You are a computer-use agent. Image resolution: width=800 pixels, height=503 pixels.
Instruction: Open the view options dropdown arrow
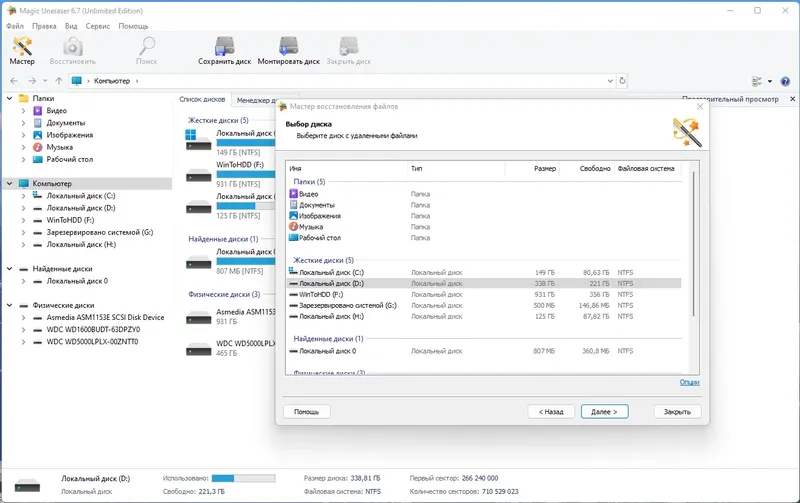770,81
